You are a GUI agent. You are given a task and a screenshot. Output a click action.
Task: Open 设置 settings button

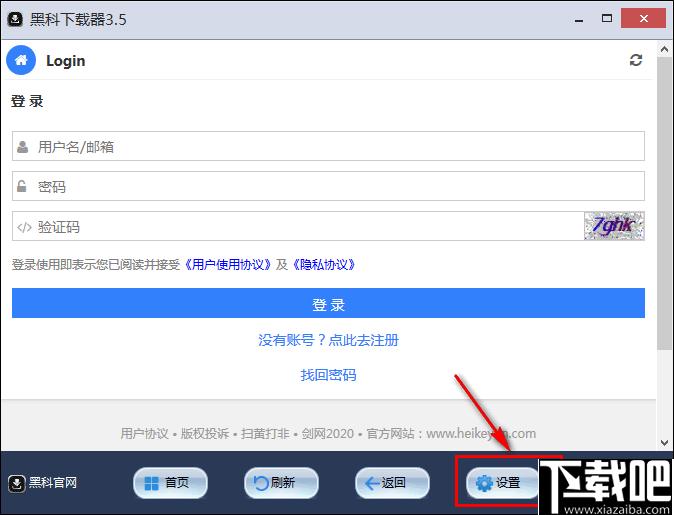(502, 483)
